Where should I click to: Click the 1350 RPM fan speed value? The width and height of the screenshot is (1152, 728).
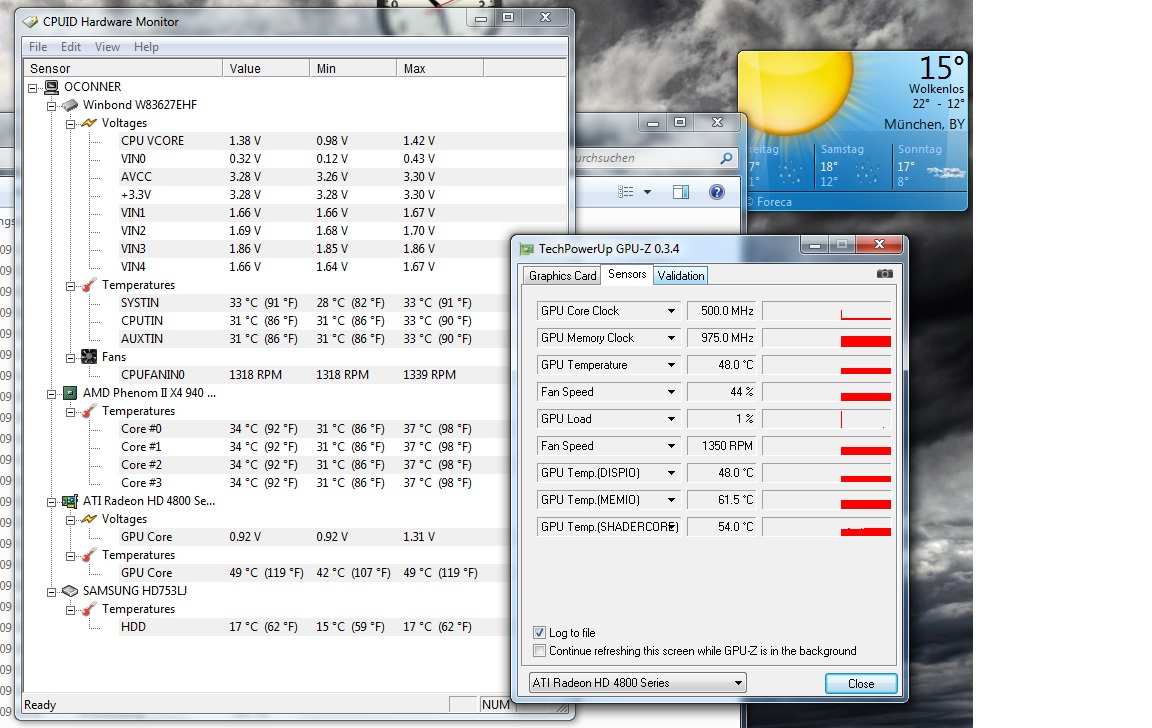pyautogui.click(x=722, y=446)
